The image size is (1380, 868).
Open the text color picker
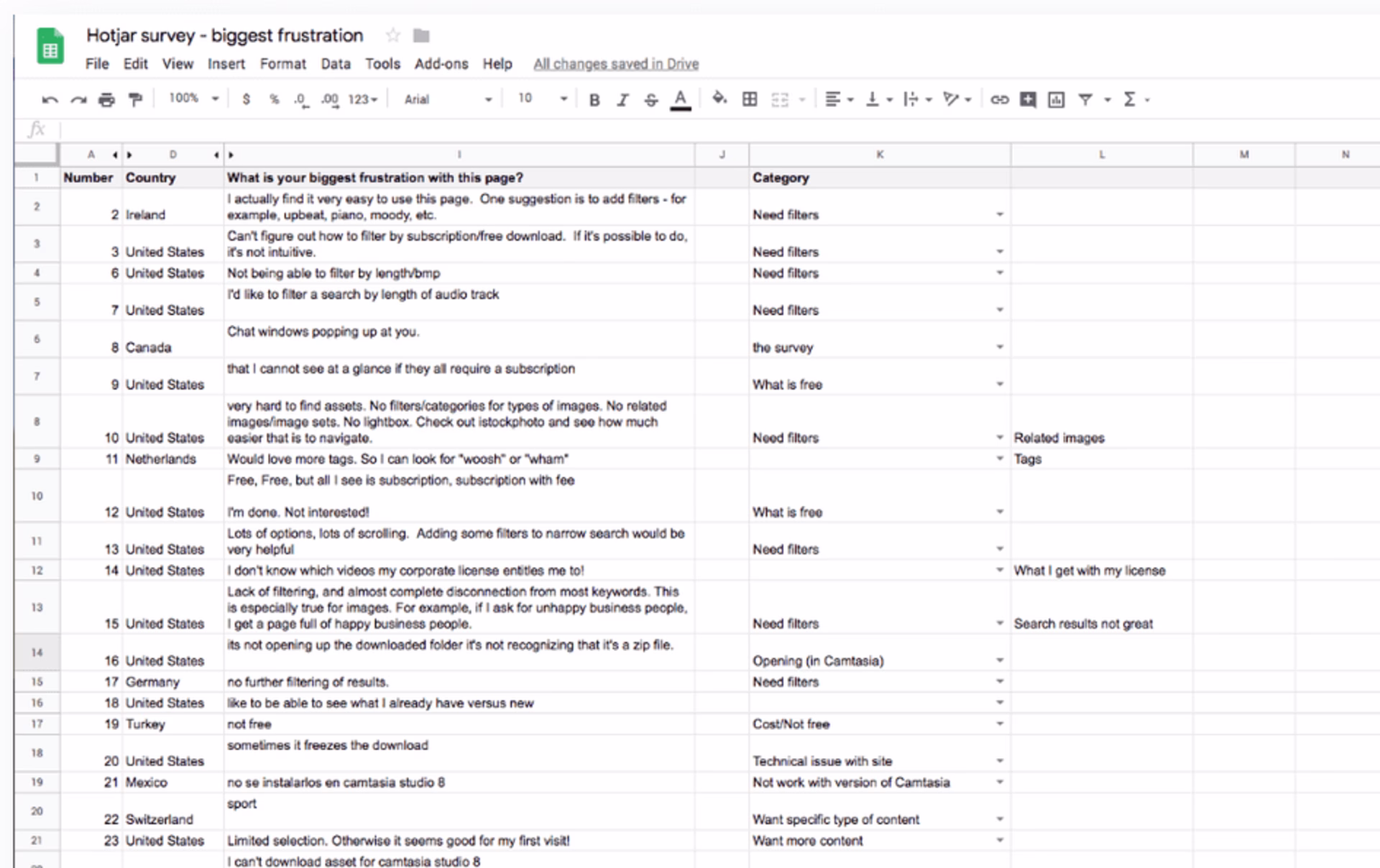point(680,100)
